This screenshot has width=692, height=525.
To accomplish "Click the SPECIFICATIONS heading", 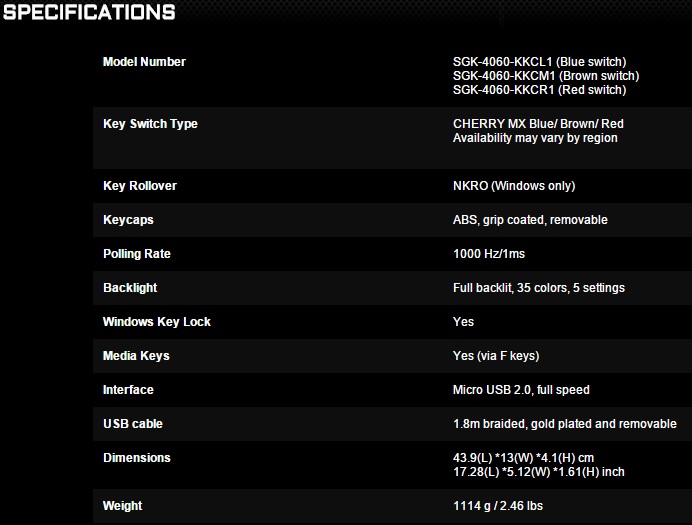I will click(x=89, y=13).
